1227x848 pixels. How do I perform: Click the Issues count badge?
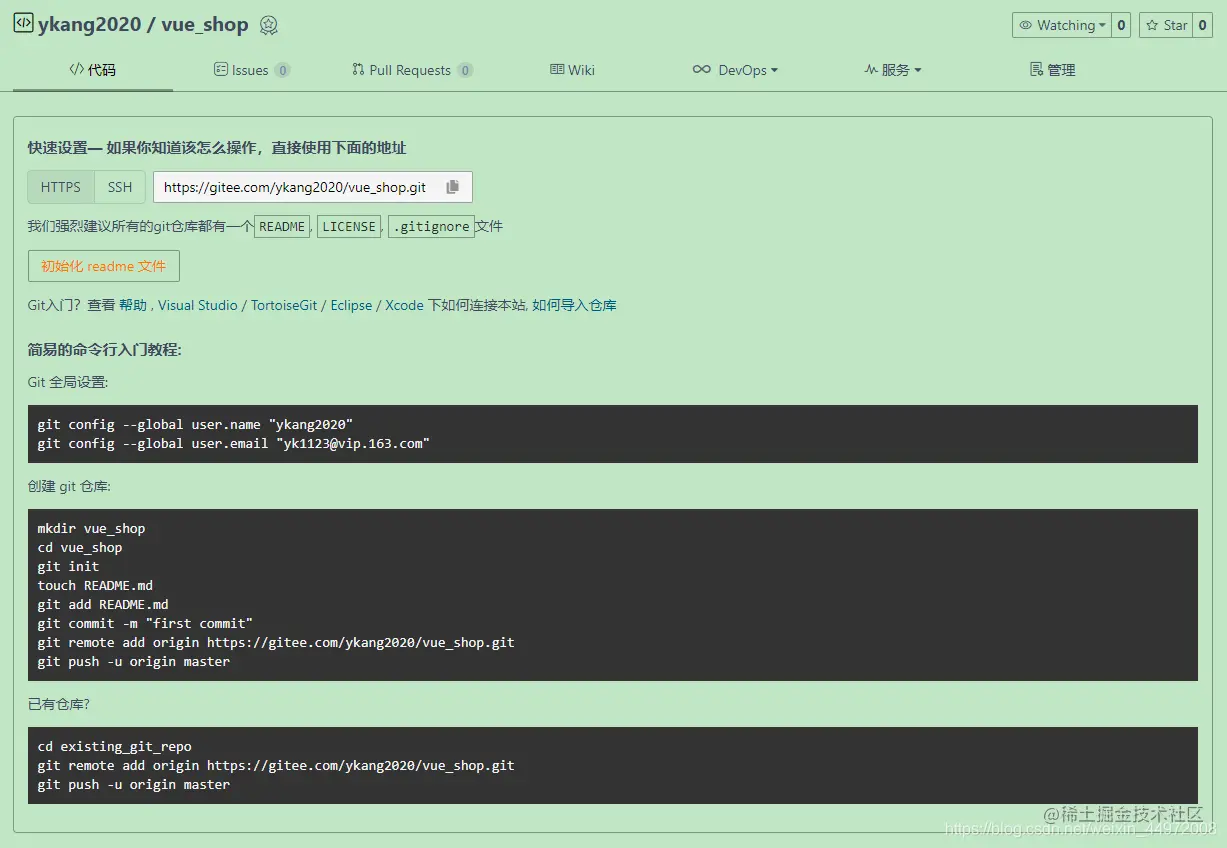tap(283, 70)
